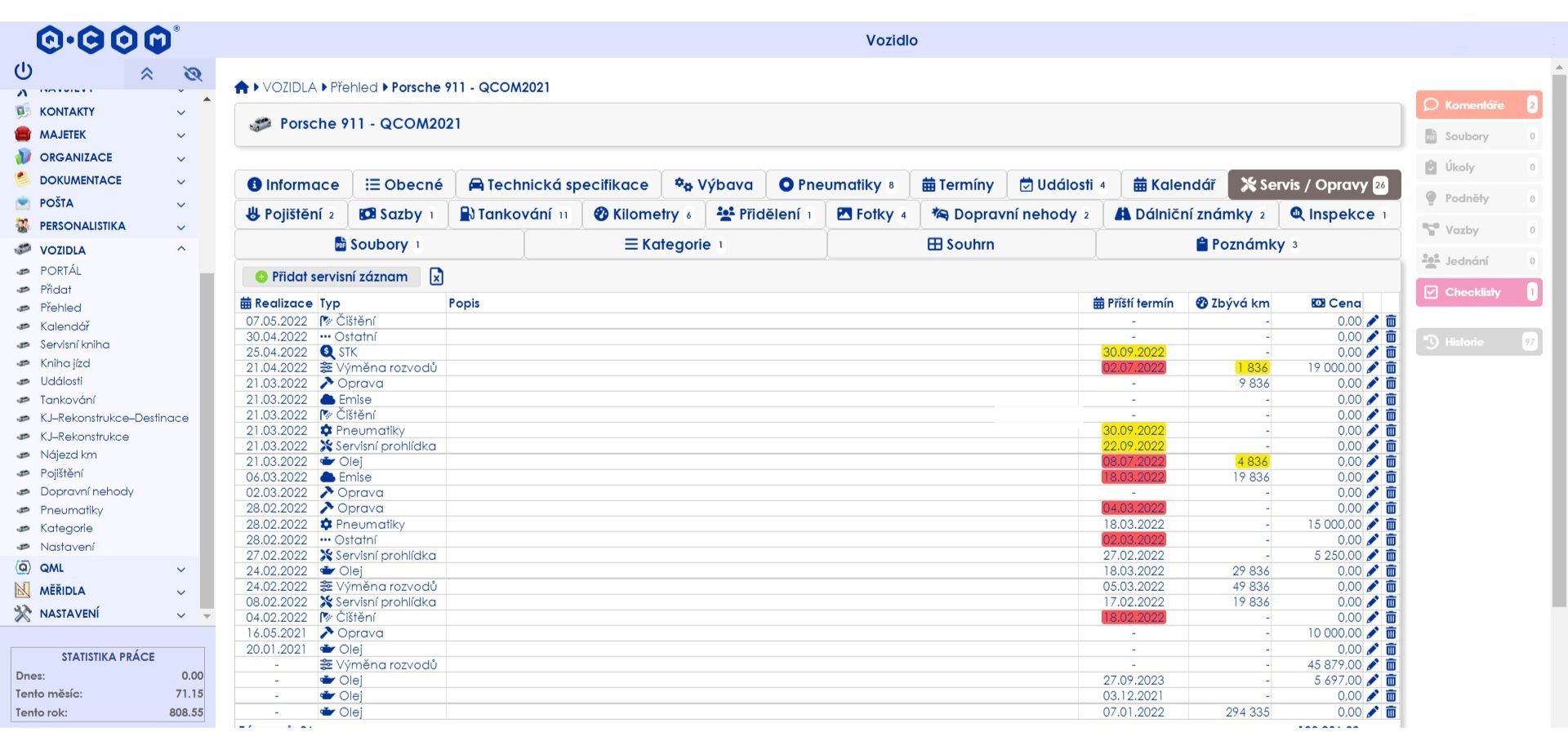Click the STK magnifier type icon
The width and height of the screenshot is (1568, 746).
[x=327, y=353]
